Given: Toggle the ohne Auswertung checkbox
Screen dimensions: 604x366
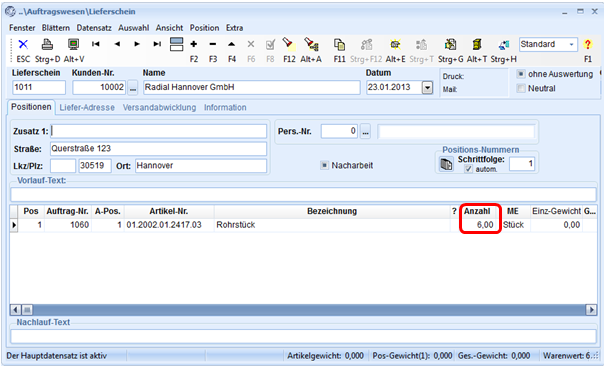Looking at the screenshot, I should pos(521,74).
